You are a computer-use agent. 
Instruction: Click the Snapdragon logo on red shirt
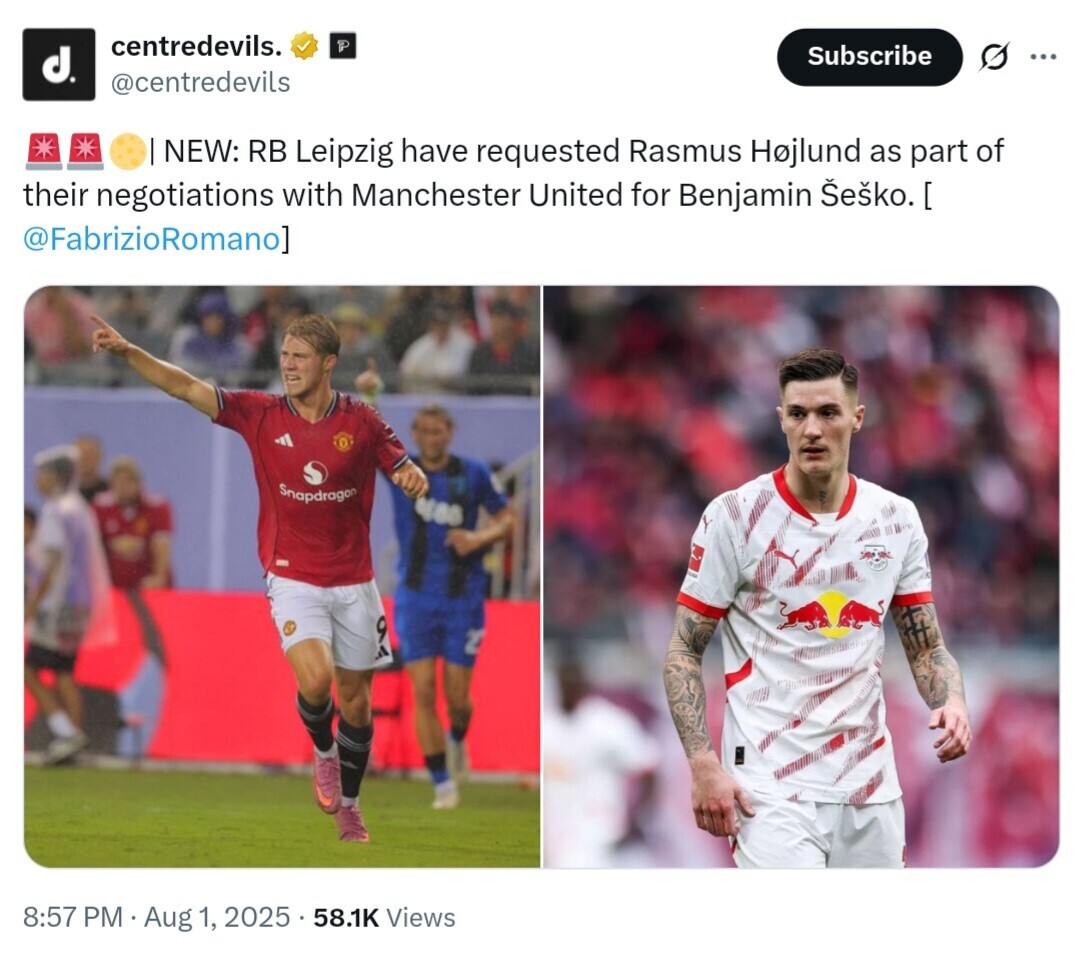pos(317,482)
